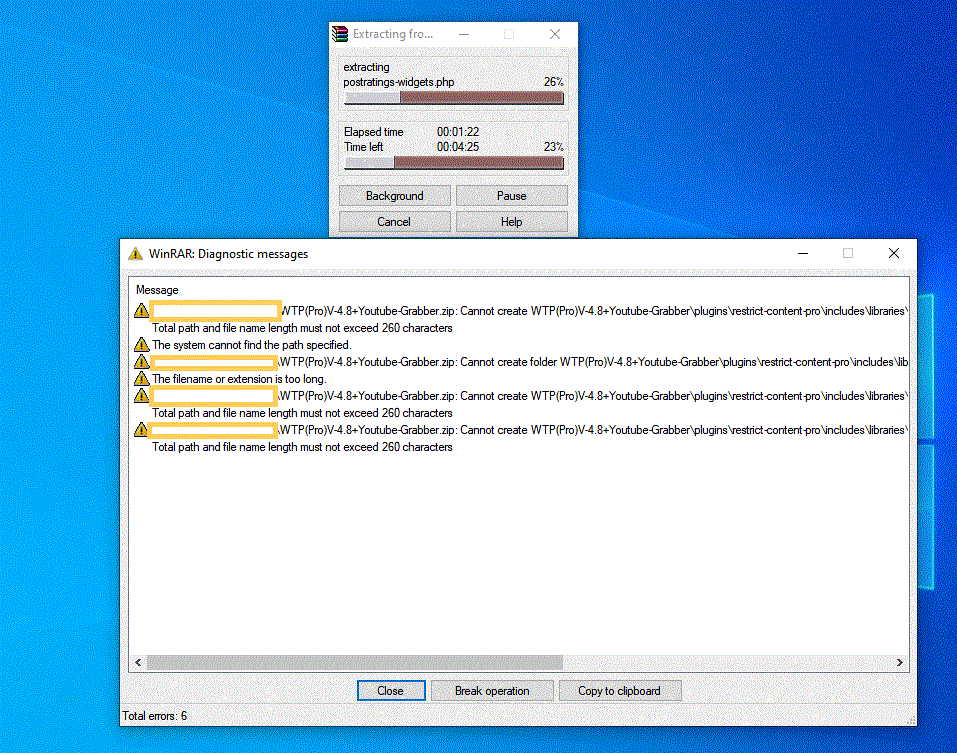Viewport: 957px width, 753px height.
Task: Click warning icon of the 'Cannot create folder' message
Action: [x=142, y=362]
